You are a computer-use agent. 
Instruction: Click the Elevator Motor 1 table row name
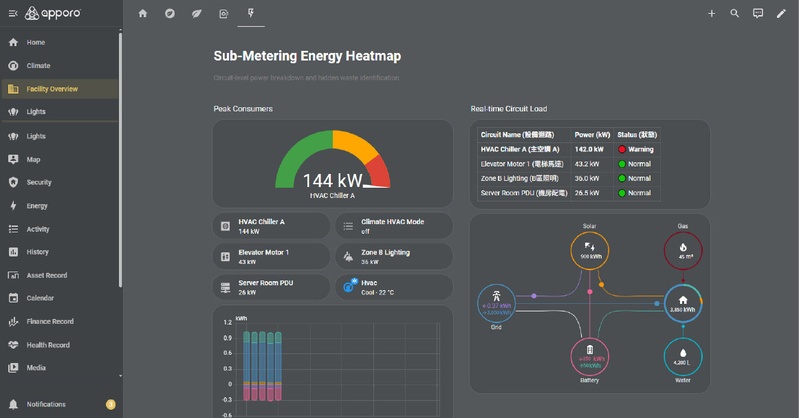(522, 164)
